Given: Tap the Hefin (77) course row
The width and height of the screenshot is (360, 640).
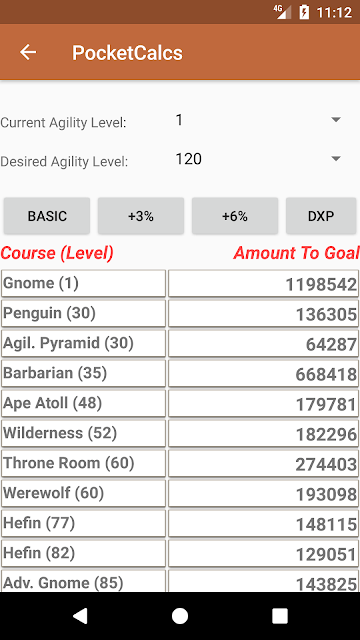Looking at the screenshot, I should click(83, 523).
